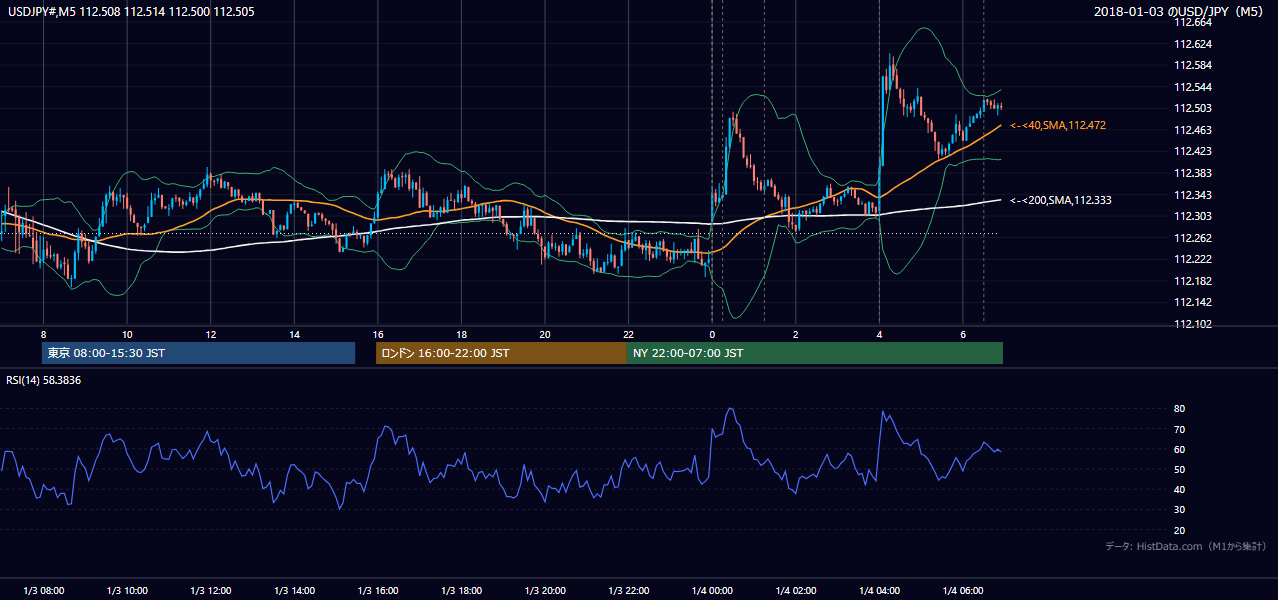Click the 1/3 22:00 time label
The image size is (1278, 600).
tap(628, 591)
